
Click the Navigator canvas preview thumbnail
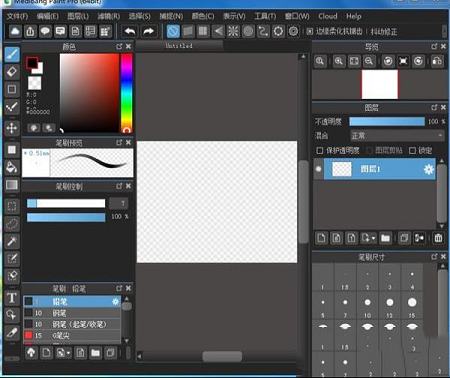pos(380,84)
